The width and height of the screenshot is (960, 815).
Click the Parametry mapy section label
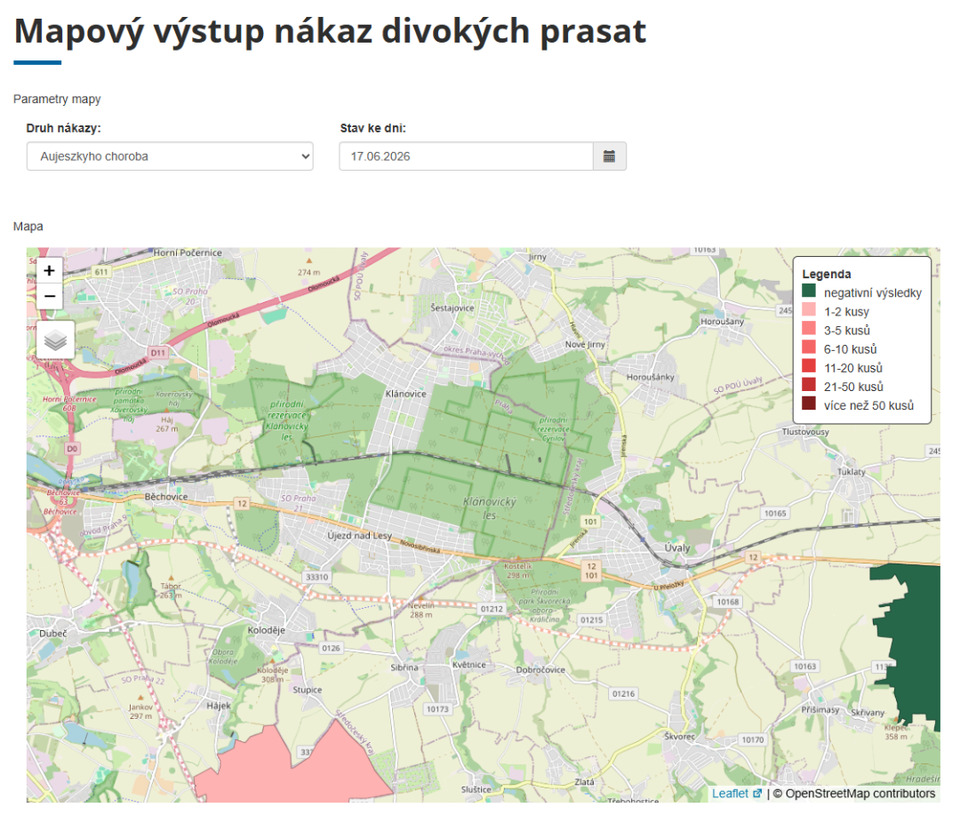click(x=57, y=99)
